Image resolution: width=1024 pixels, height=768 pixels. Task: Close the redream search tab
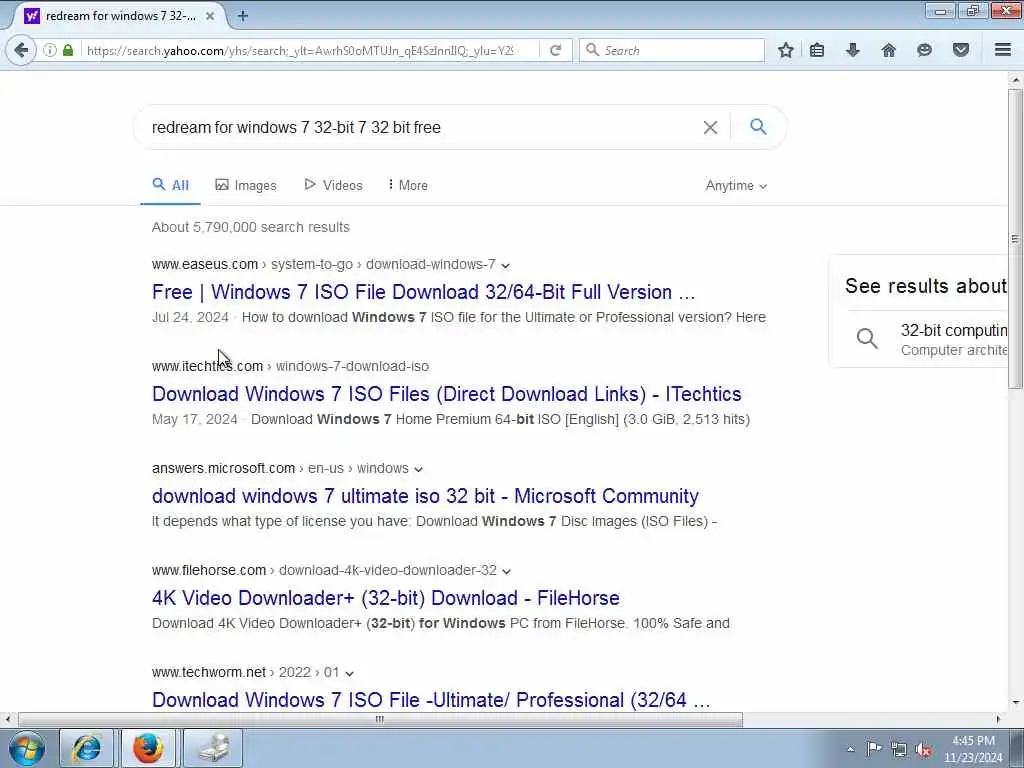[210, 16]
